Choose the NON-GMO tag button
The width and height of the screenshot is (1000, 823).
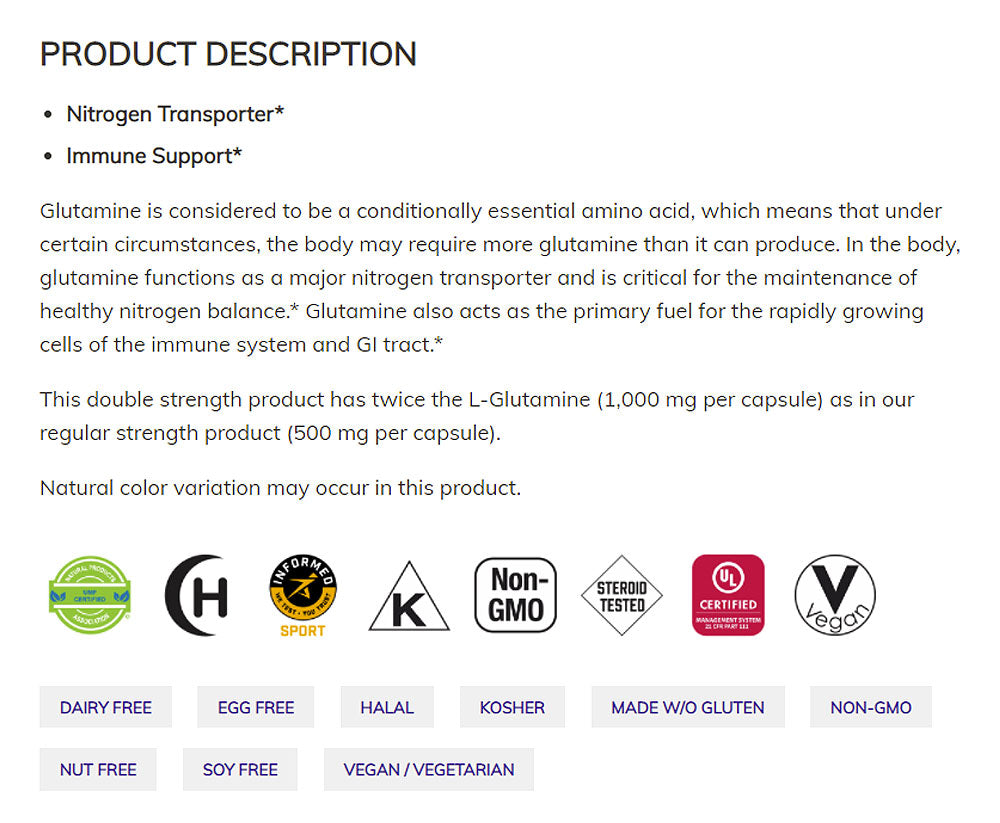871,707
